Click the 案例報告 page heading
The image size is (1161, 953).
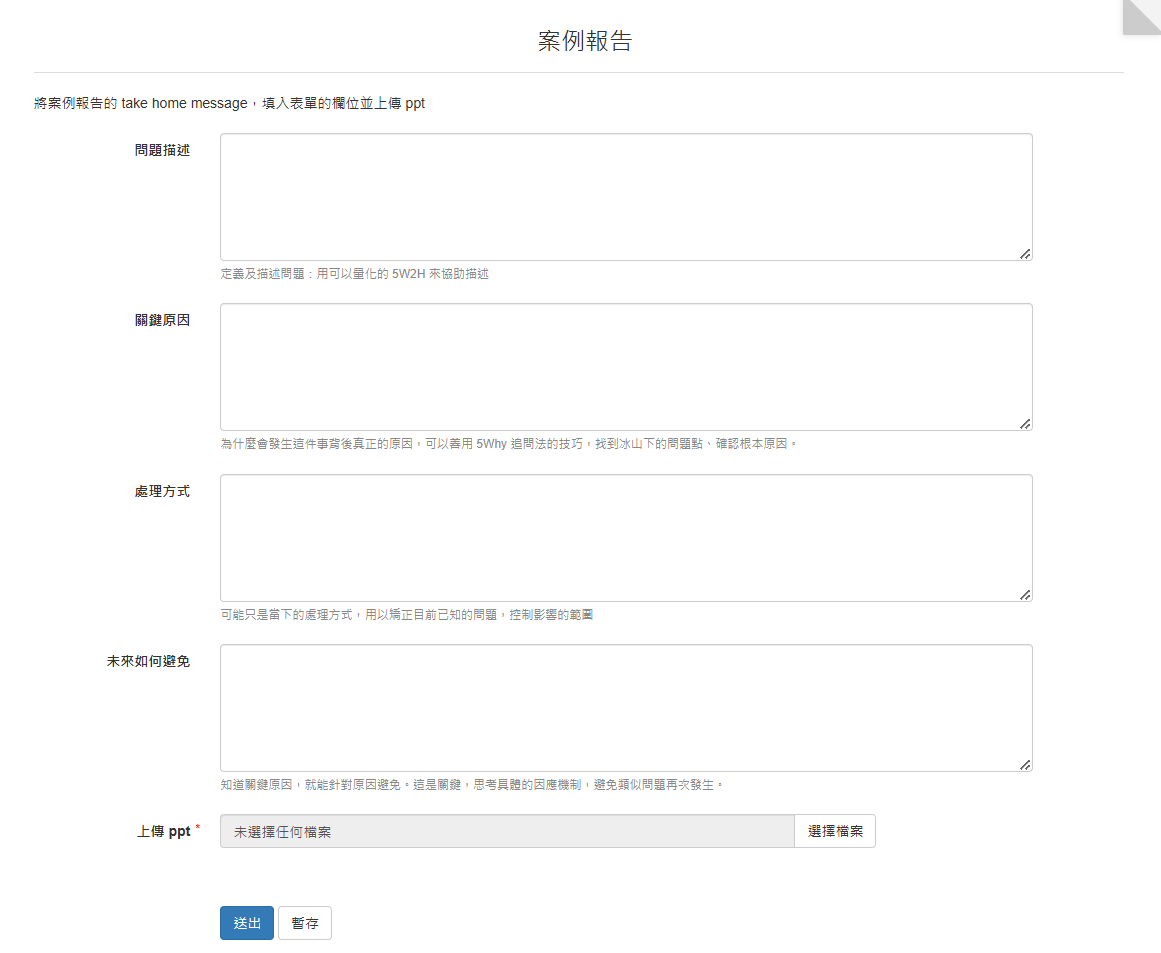(584, 41)
